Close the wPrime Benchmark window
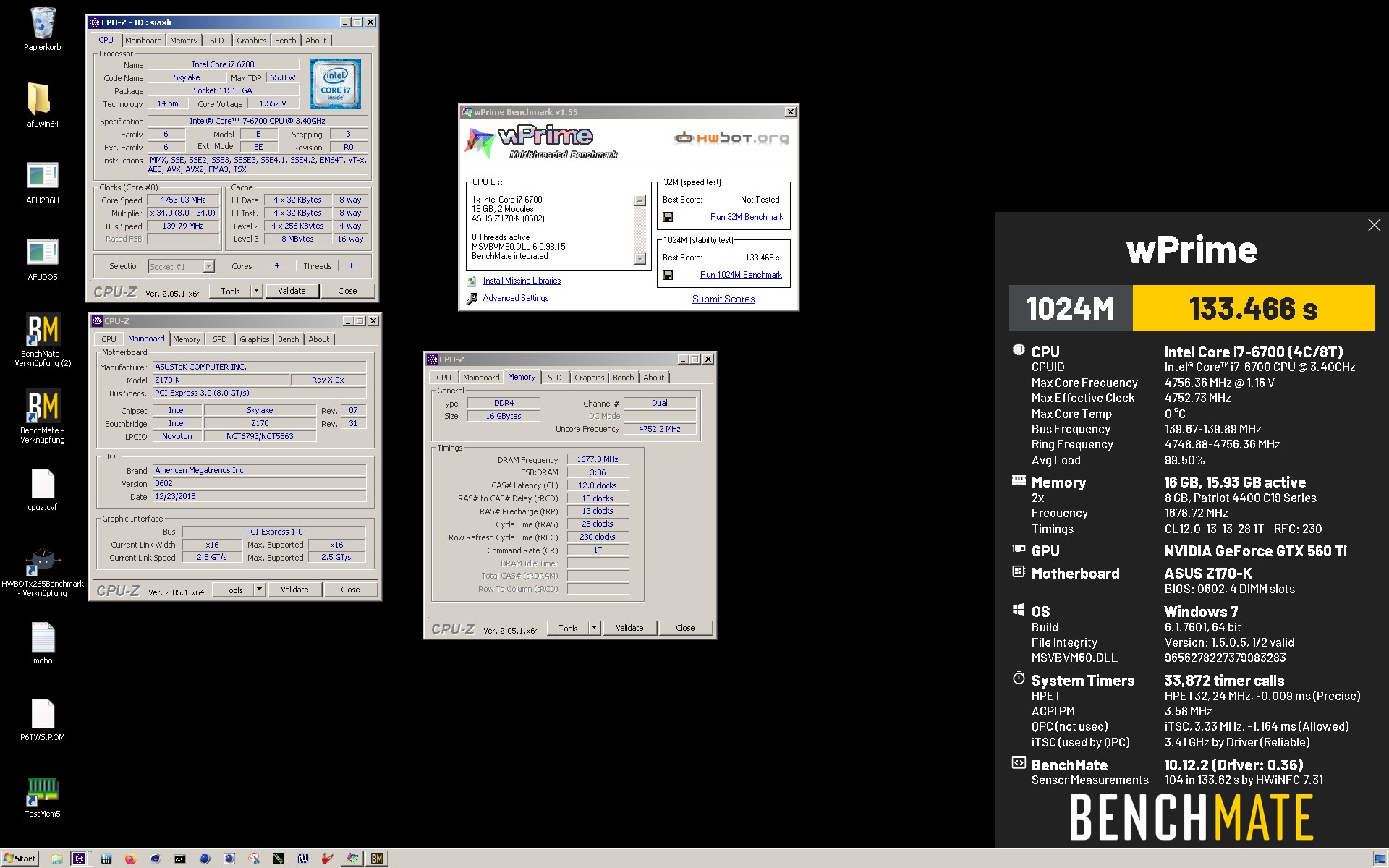1389x868 pixels. 791,112
